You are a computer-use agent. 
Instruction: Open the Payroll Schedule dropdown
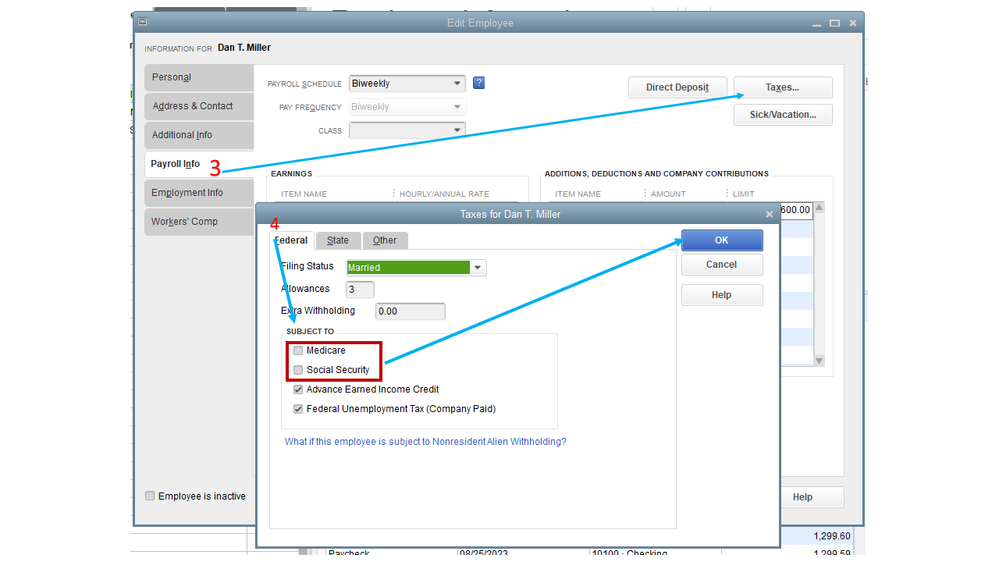click(x=457, y=83)
